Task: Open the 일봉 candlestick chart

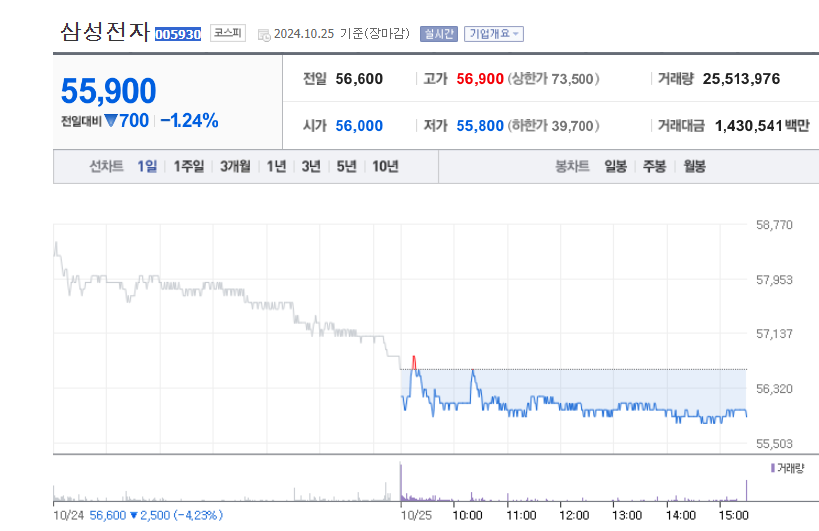Action: point(615,167)
